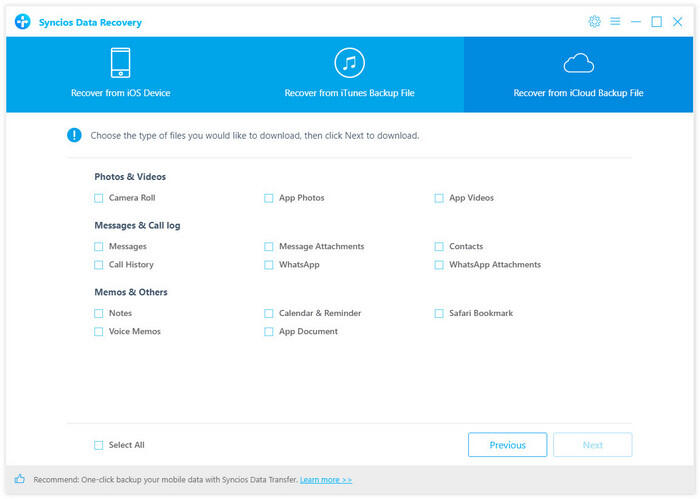The height and width of the screenshot is (499, 700).
Task: Open the settings gear icon
Action: pos(595,21)
